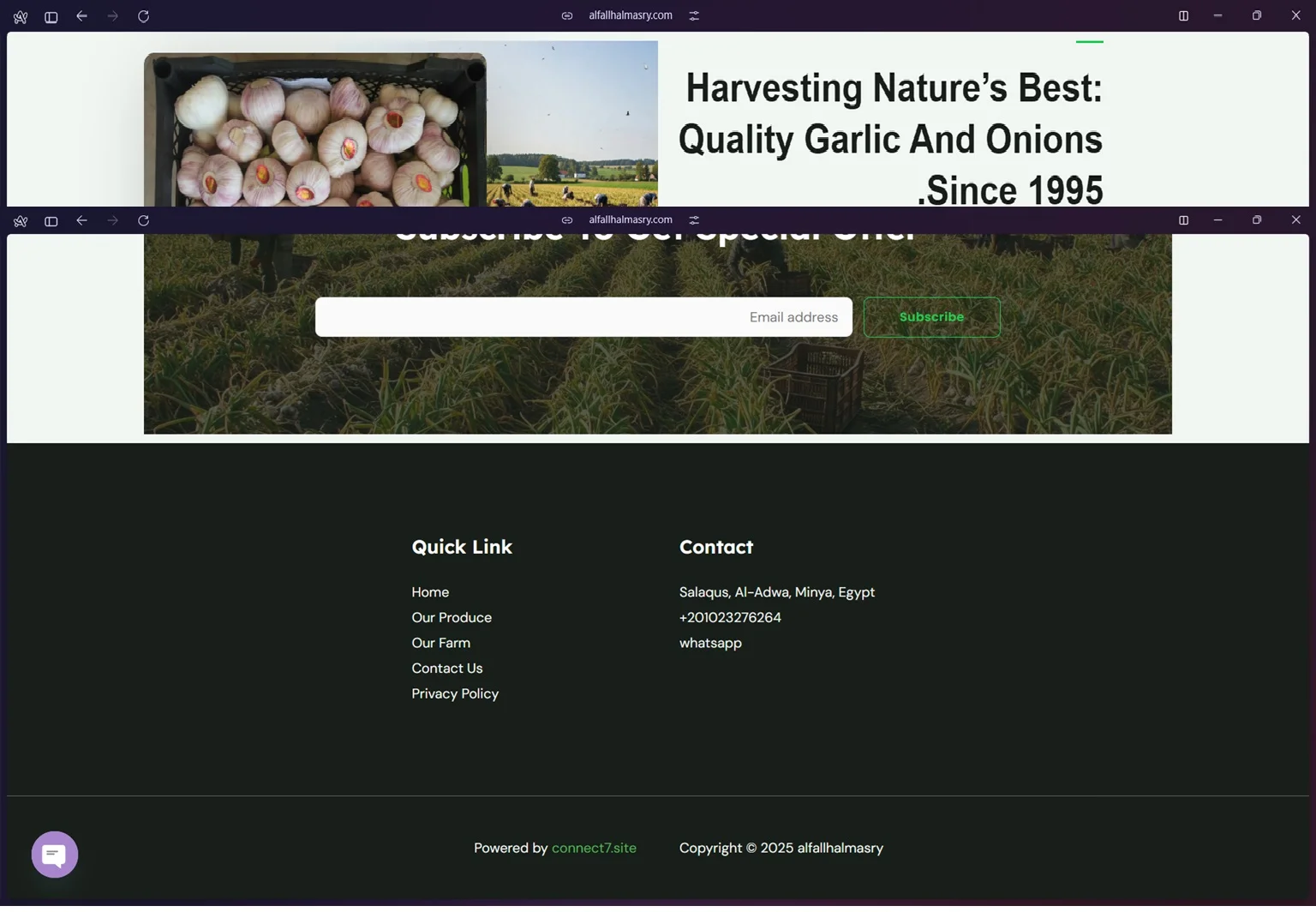Toggle the sidebar in the lower browser window
This screenshot has width=1316, height=912.
(x=51, y=221)
